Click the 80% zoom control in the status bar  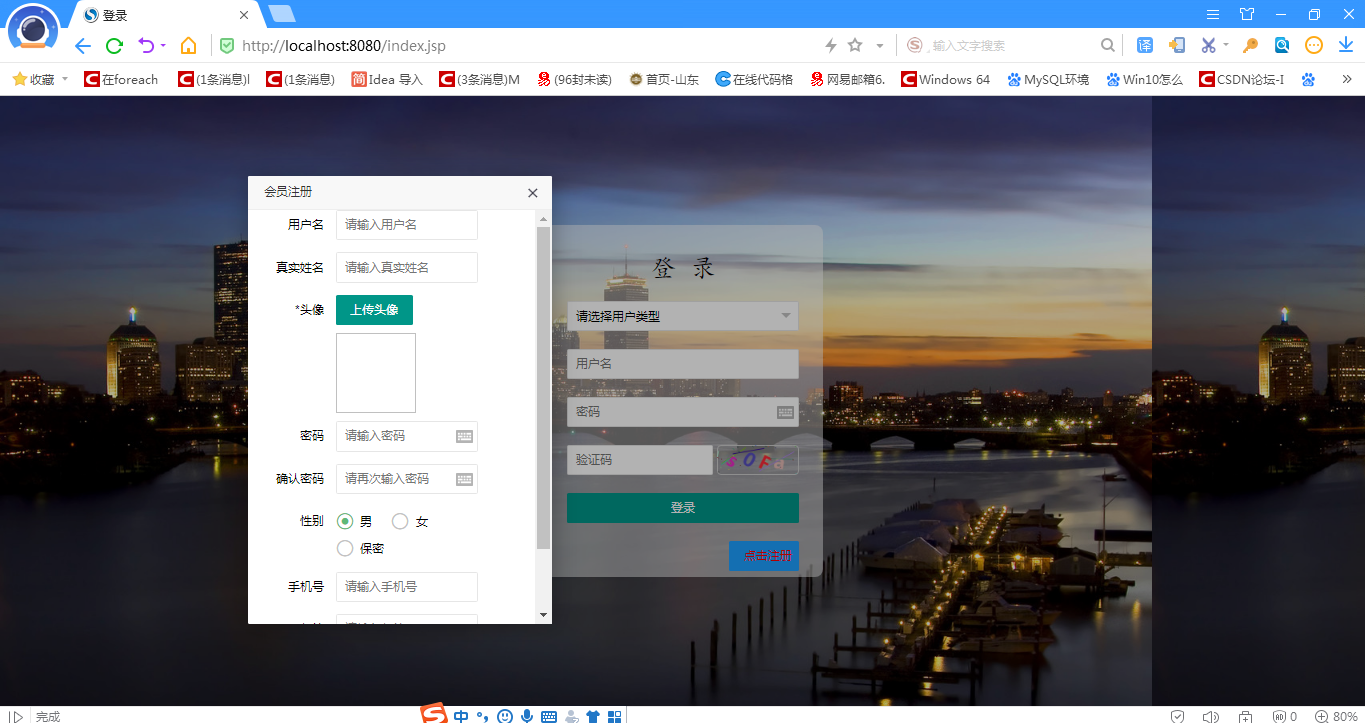point(1336,716)
